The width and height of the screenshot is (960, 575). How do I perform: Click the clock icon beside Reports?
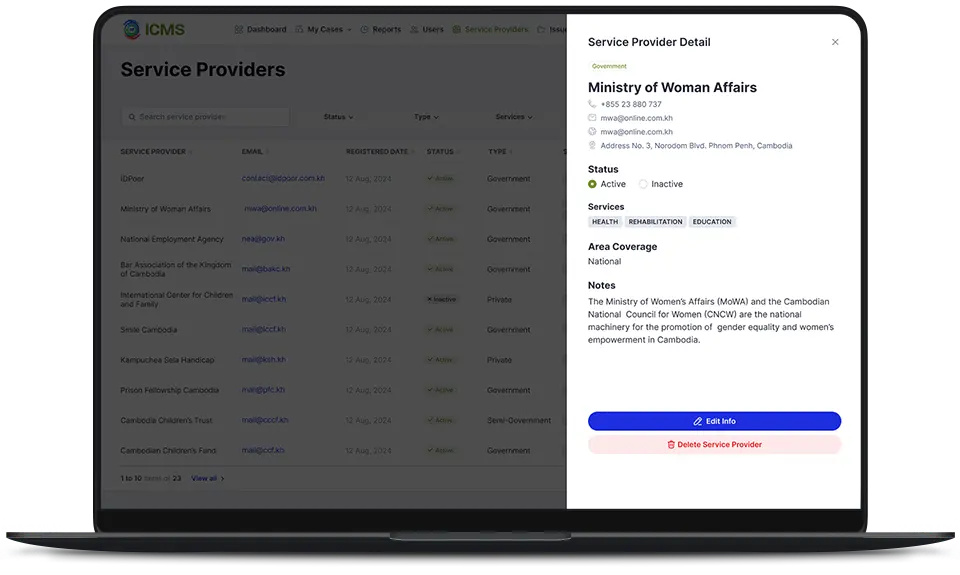(x=364, y=30)
